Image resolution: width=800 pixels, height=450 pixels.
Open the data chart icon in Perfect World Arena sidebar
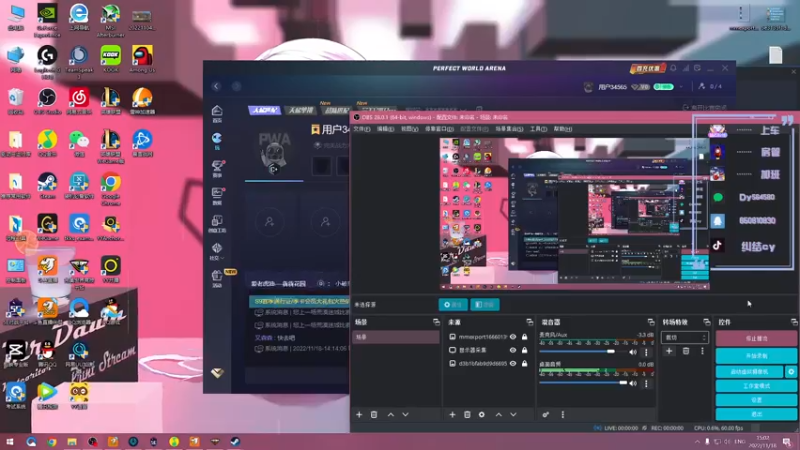tap(217, 196)
